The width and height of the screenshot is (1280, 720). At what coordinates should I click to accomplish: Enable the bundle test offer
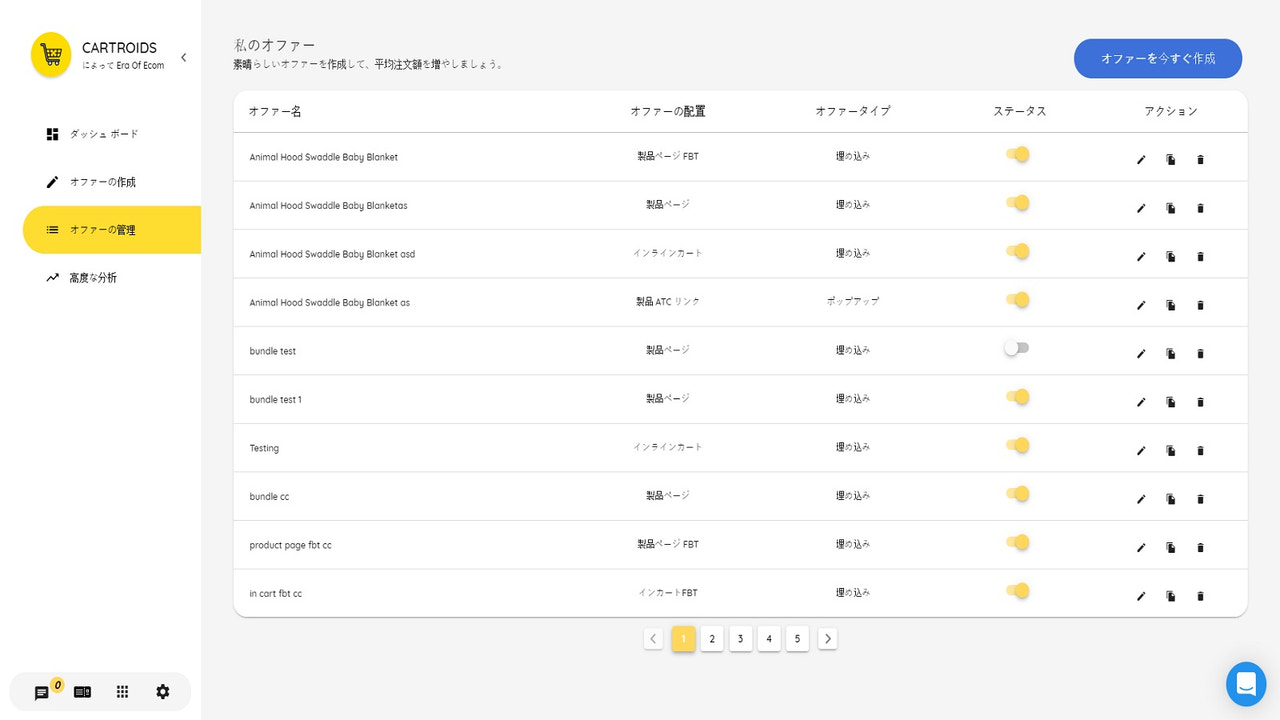pyautogui.click(x=1017, y=348)
